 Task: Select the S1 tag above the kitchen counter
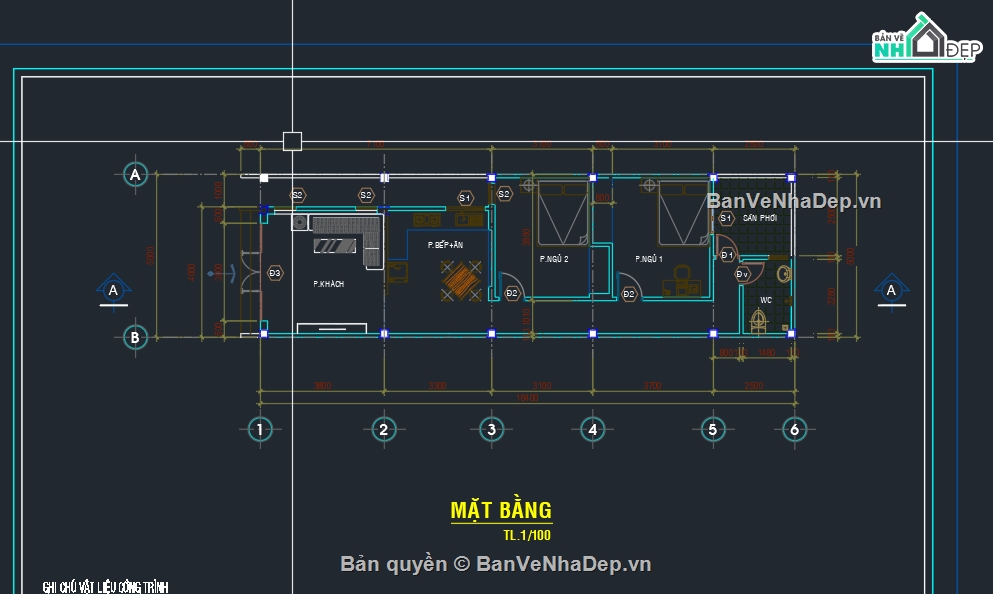click(465, 198)
